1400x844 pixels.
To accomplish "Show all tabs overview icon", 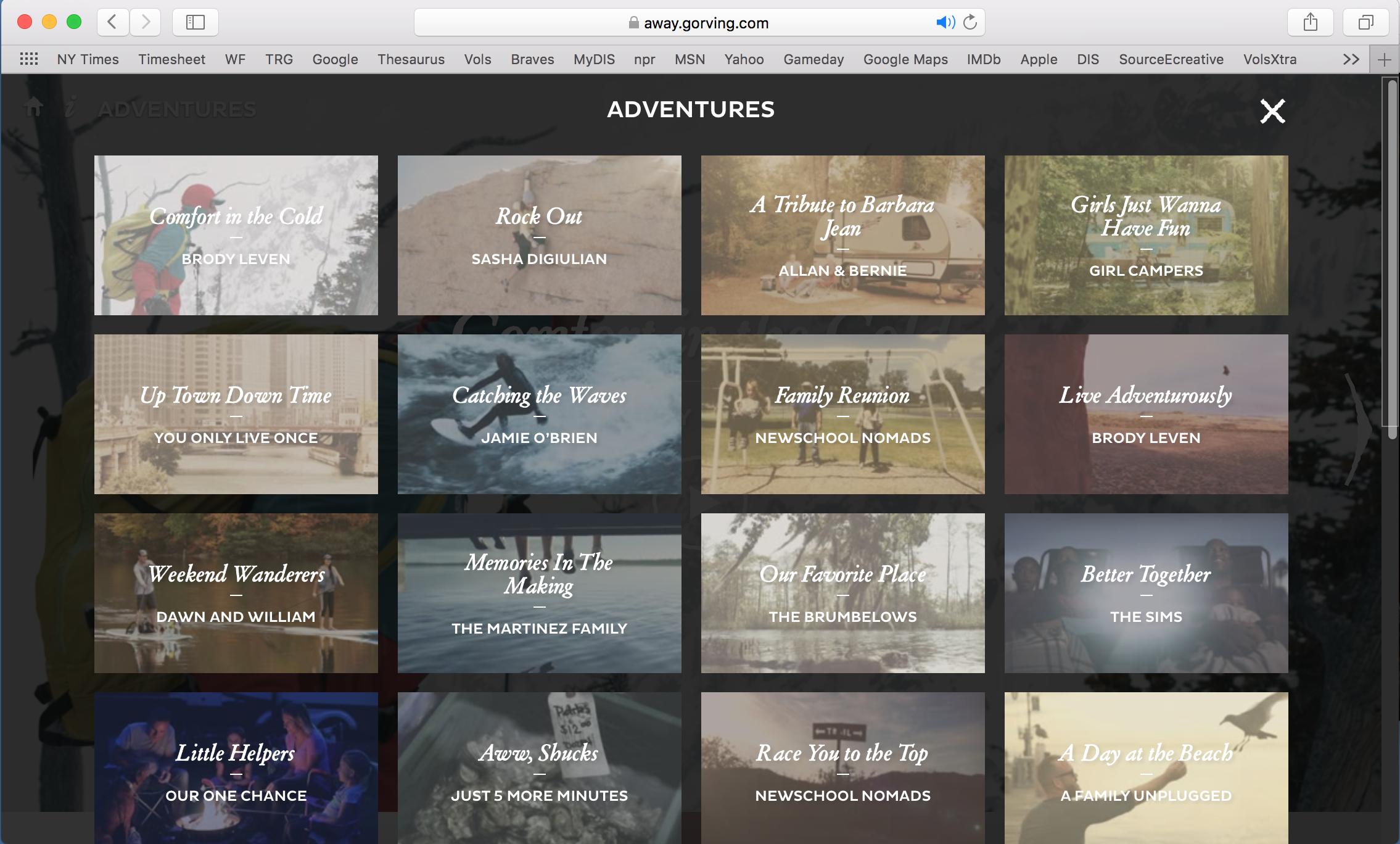I will (x=1365, y=23).
